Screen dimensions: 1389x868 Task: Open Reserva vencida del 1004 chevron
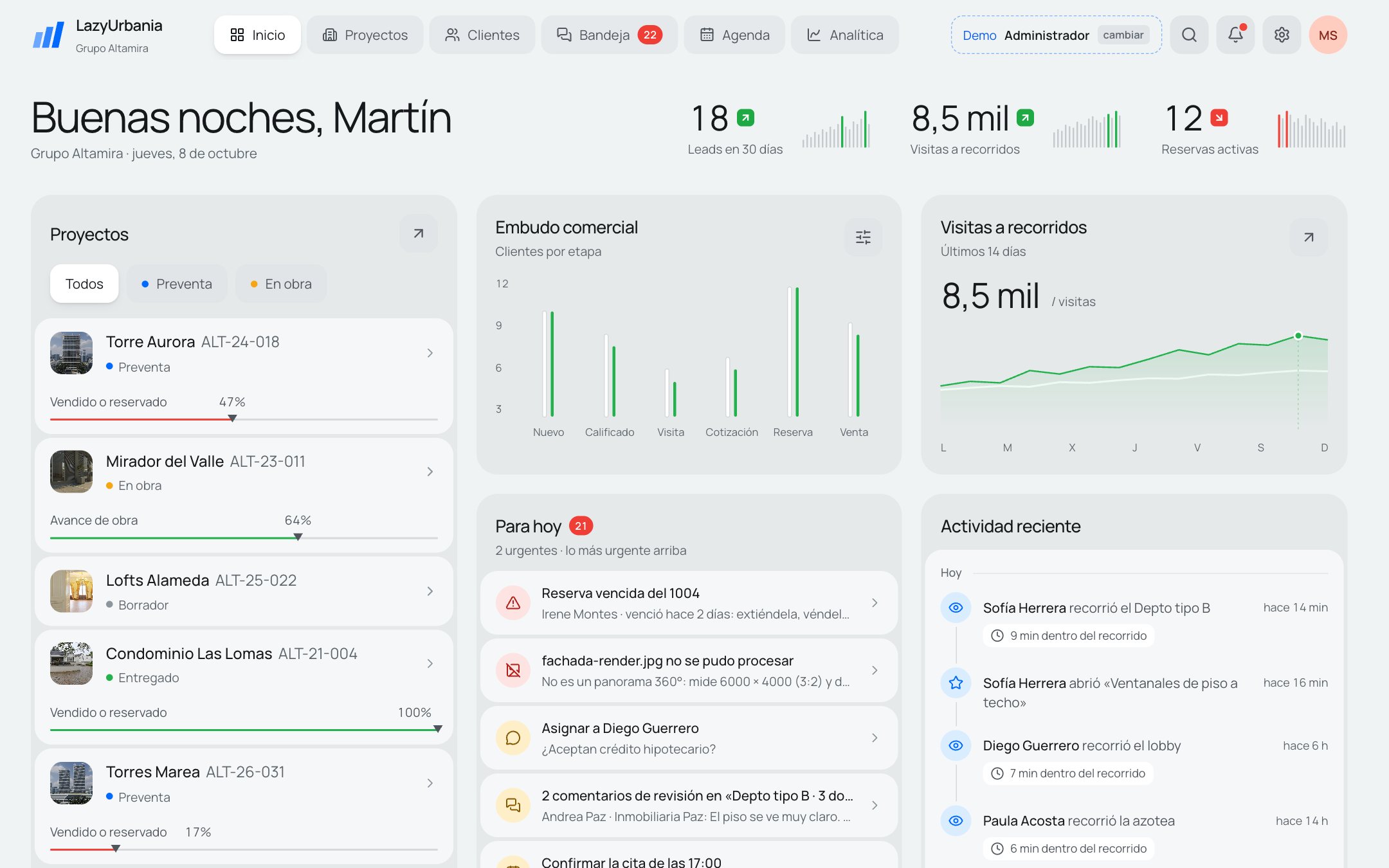coord(875,603)
